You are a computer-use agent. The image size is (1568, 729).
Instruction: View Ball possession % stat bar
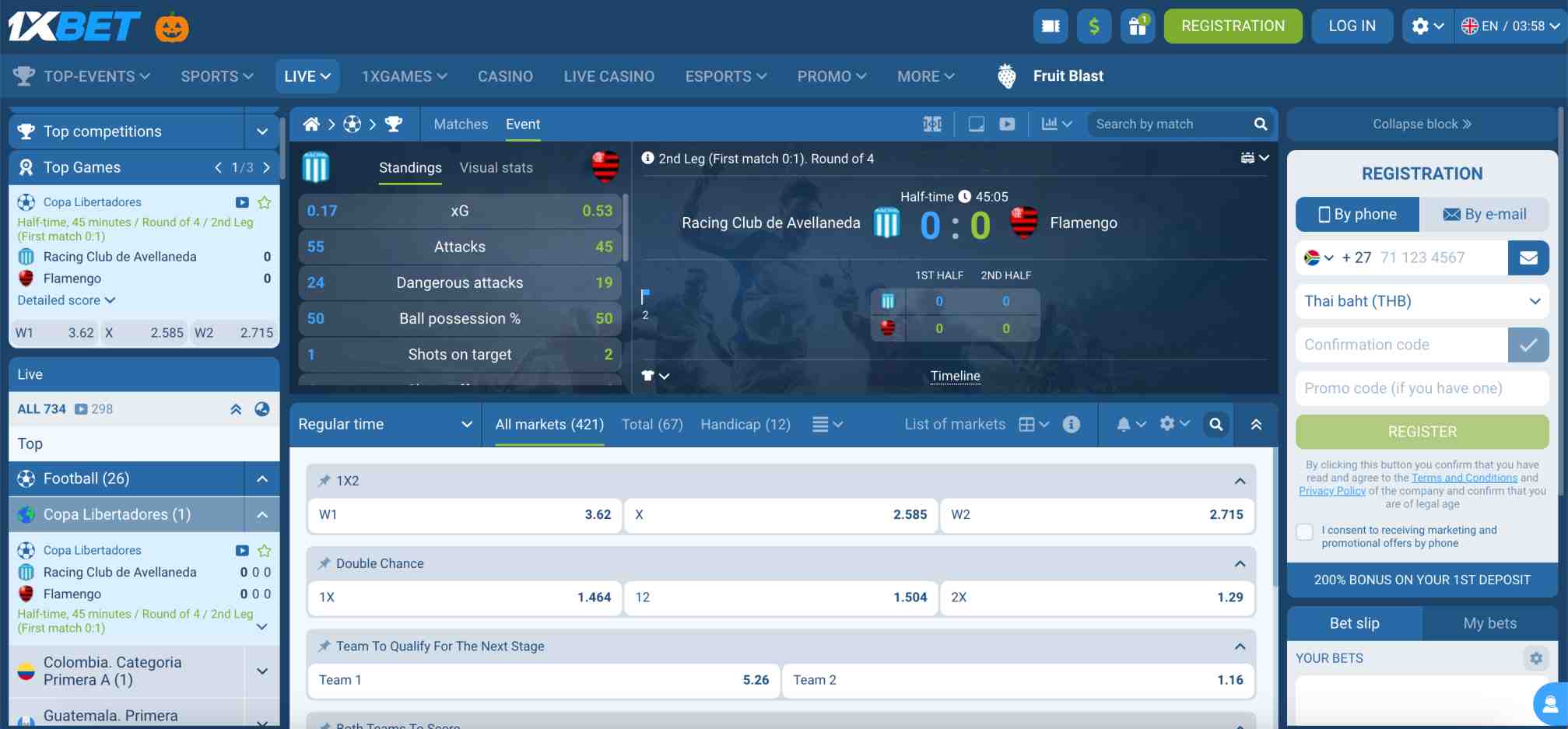[459, 318]
